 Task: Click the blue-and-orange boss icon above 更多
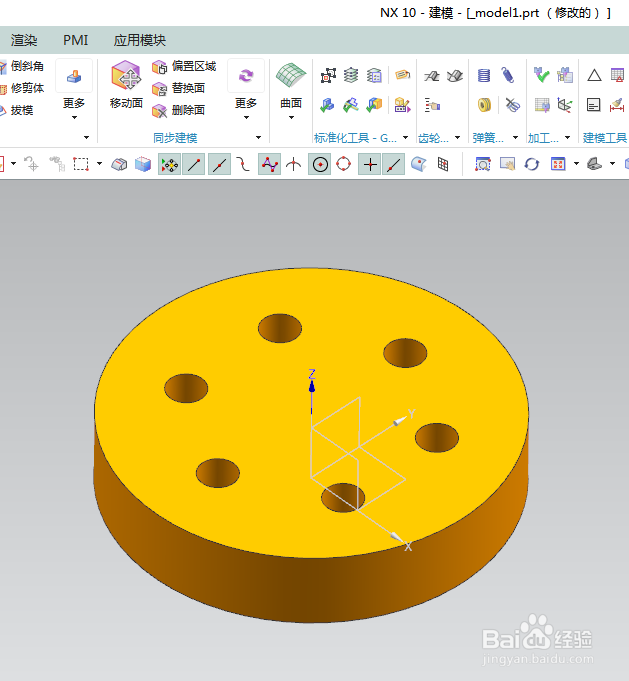coord(74,76)
